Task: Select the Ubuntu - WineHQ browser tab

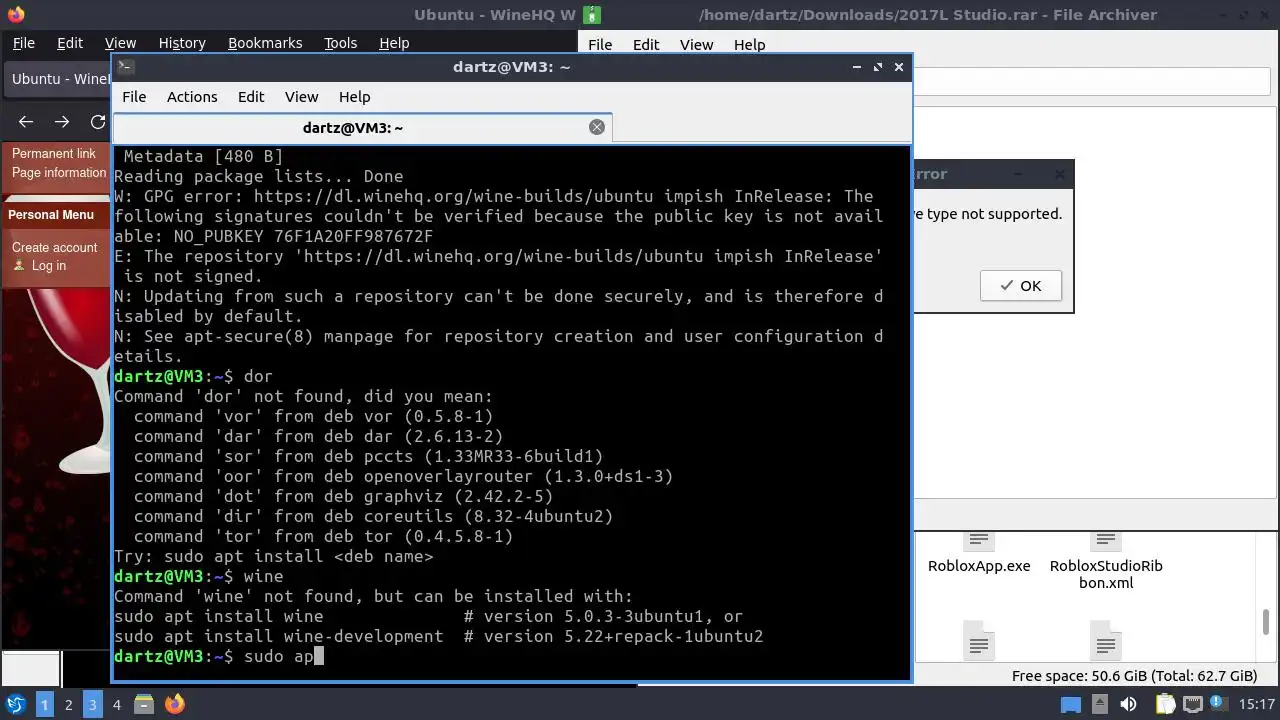Action: click(58, 79)
